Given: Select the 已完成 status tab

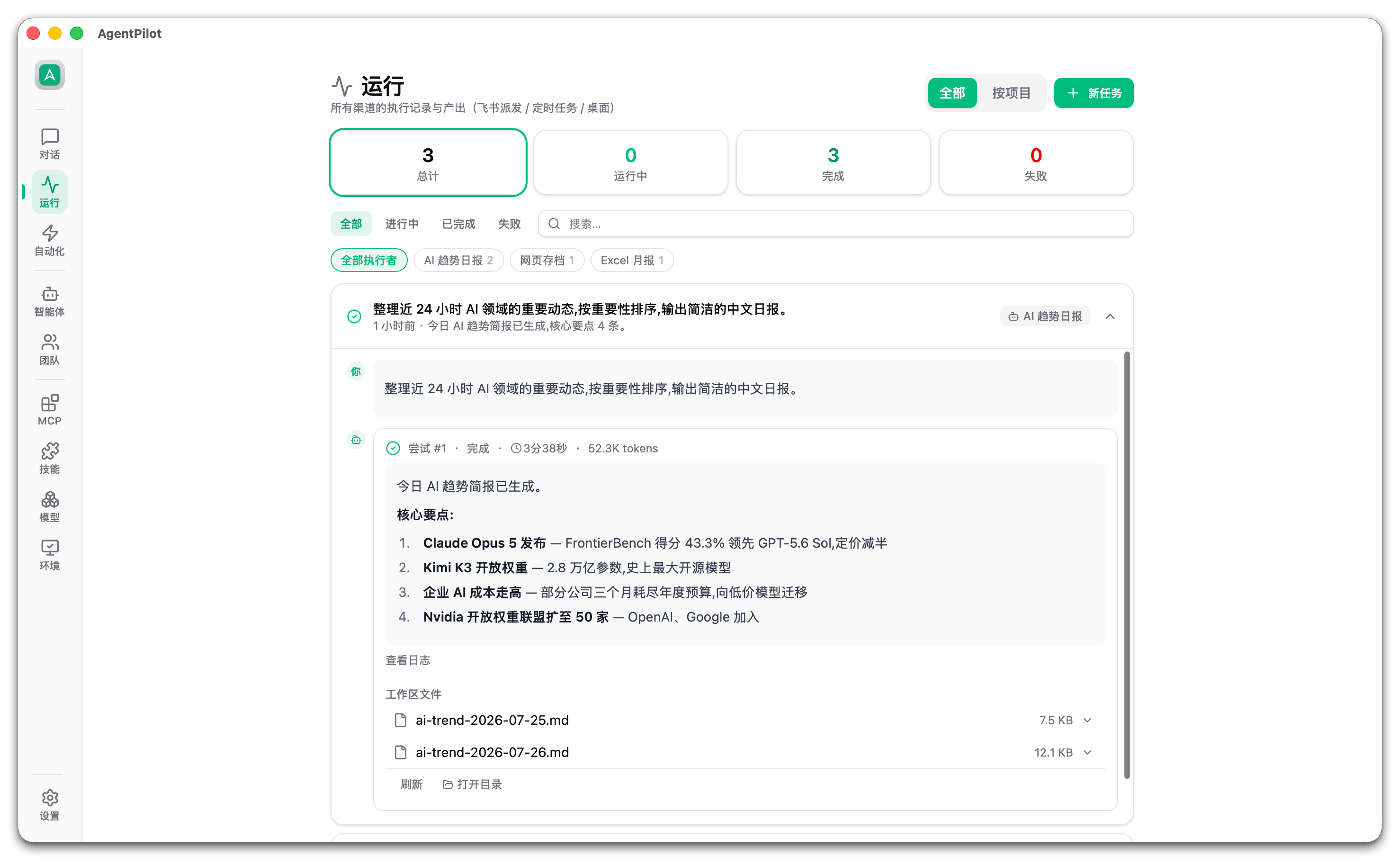Looking at the screenshot, I should tap(458, 224).
